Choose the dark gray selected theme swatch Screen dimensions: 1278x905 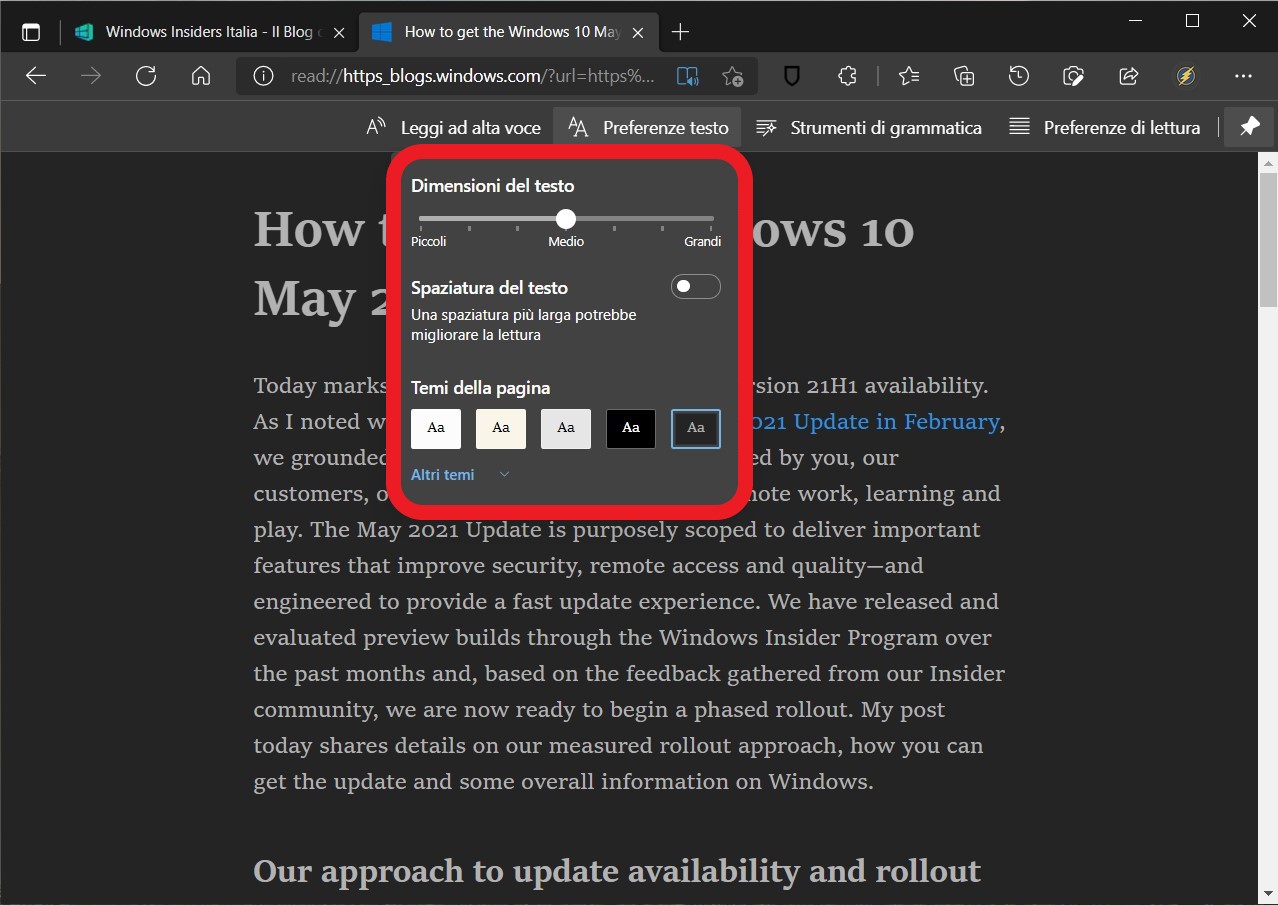point(696,428)
